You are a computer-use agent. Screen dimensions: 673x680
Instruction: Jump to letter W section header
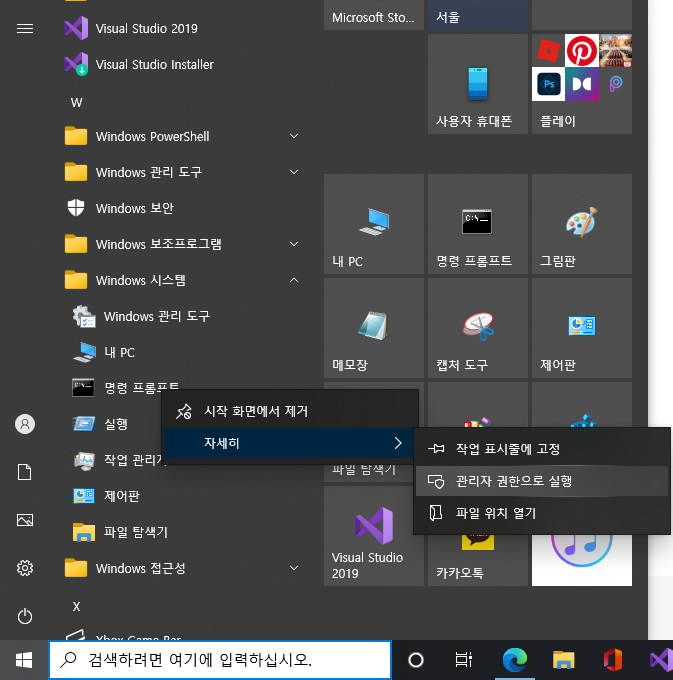pos(77,103)
